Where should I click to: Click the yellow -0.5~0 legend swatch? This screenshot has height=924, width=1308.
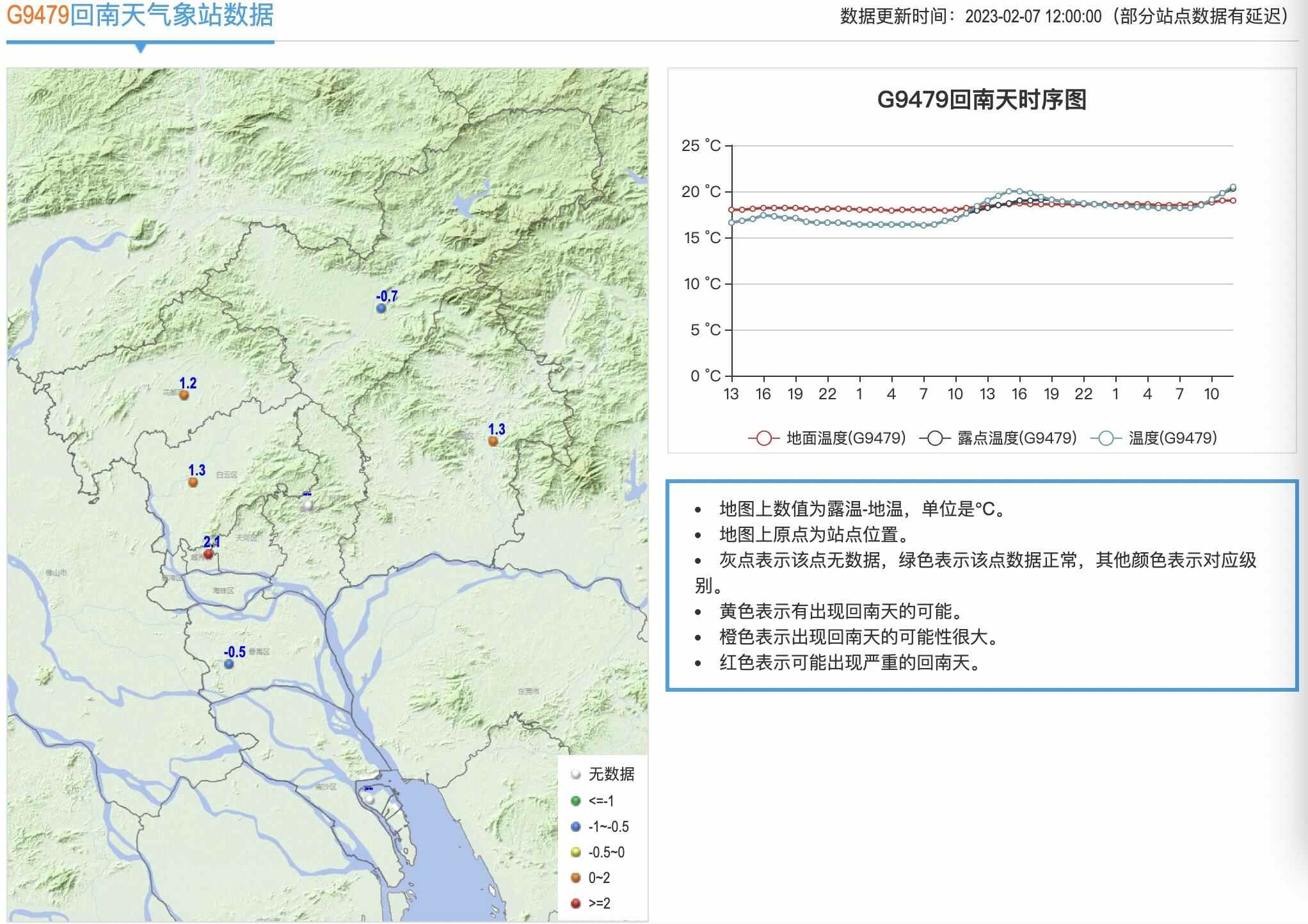575,852
